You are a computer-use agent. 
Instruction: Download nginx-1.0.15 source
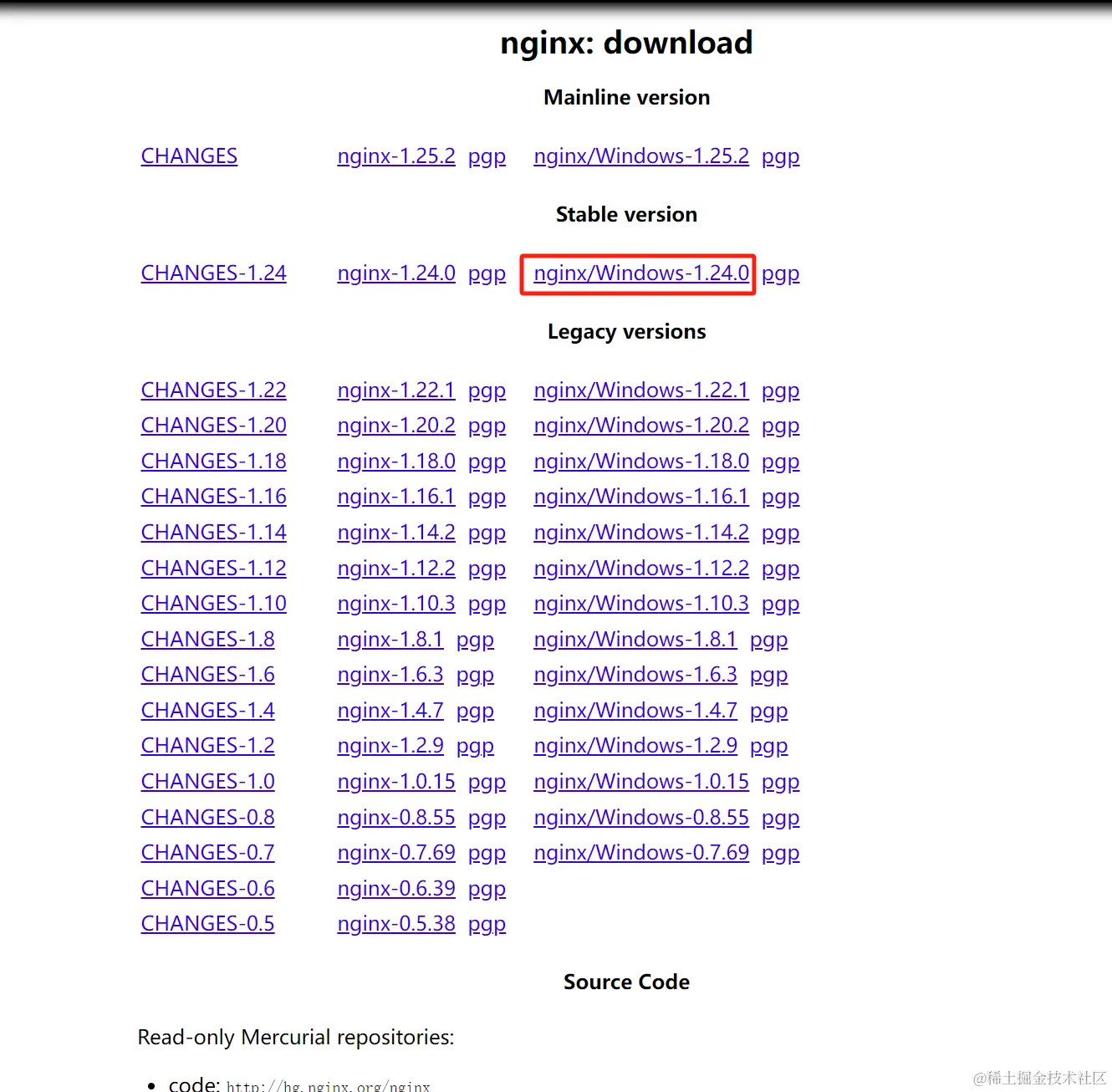[396, 782]
